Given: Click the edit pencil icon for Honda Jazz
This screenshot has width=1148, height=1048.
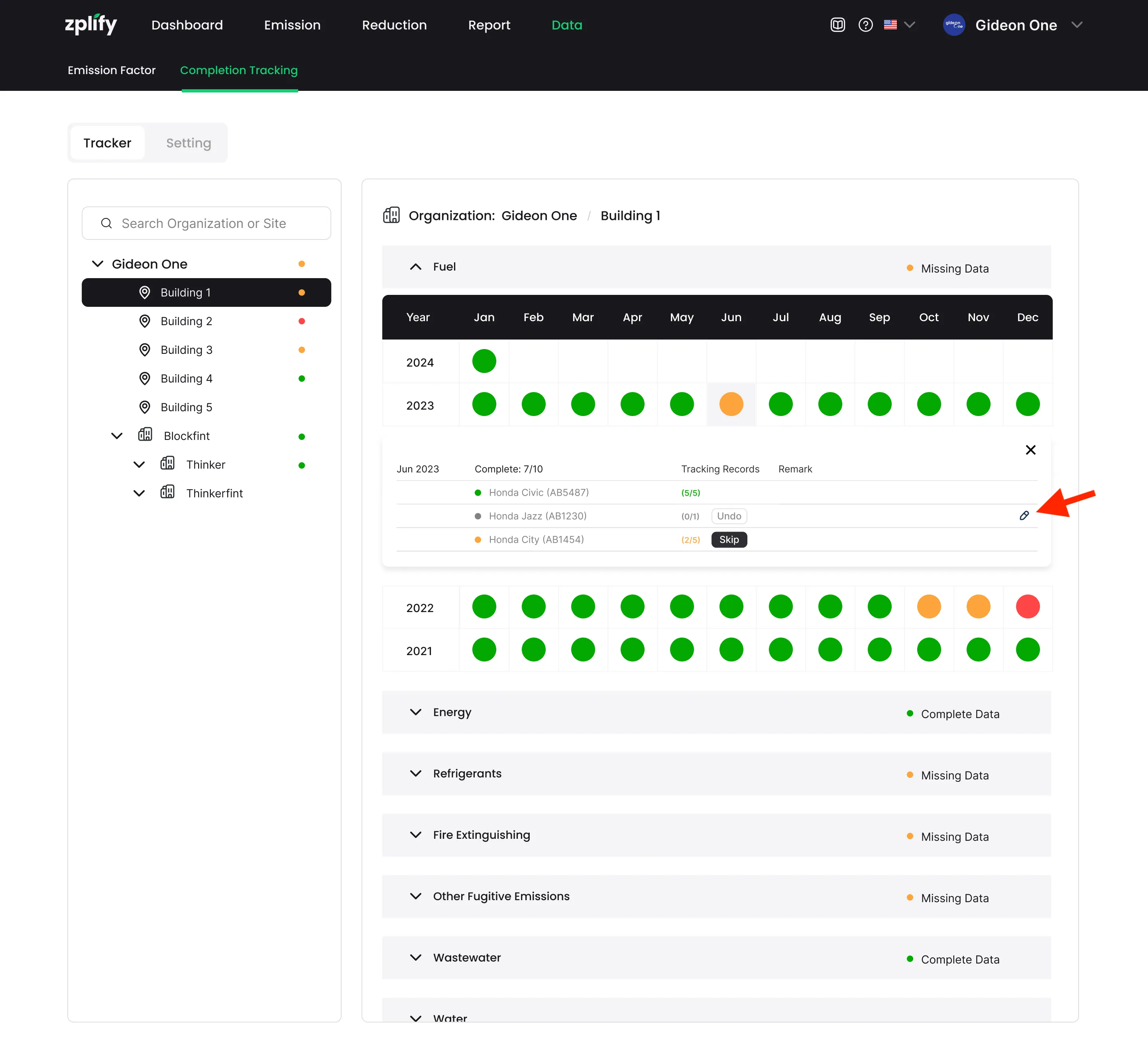Looking at the screenshot, I should (x=1024, y=516).
